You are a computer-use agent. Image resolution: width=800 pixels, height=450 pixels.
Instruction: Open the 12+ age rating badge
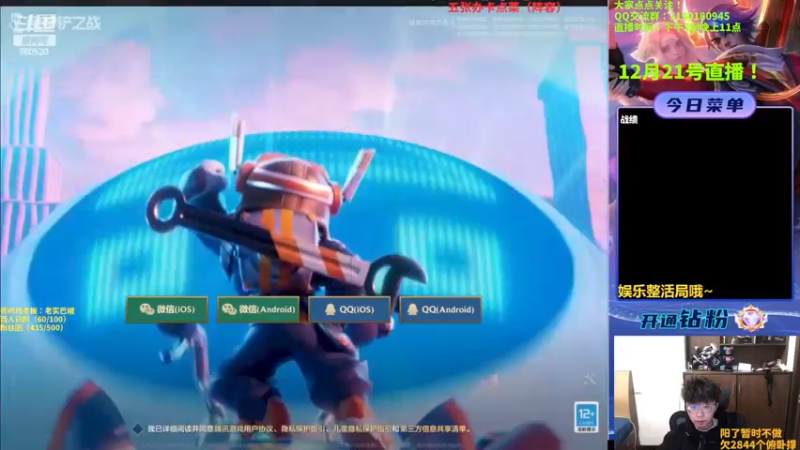point(586,417)
